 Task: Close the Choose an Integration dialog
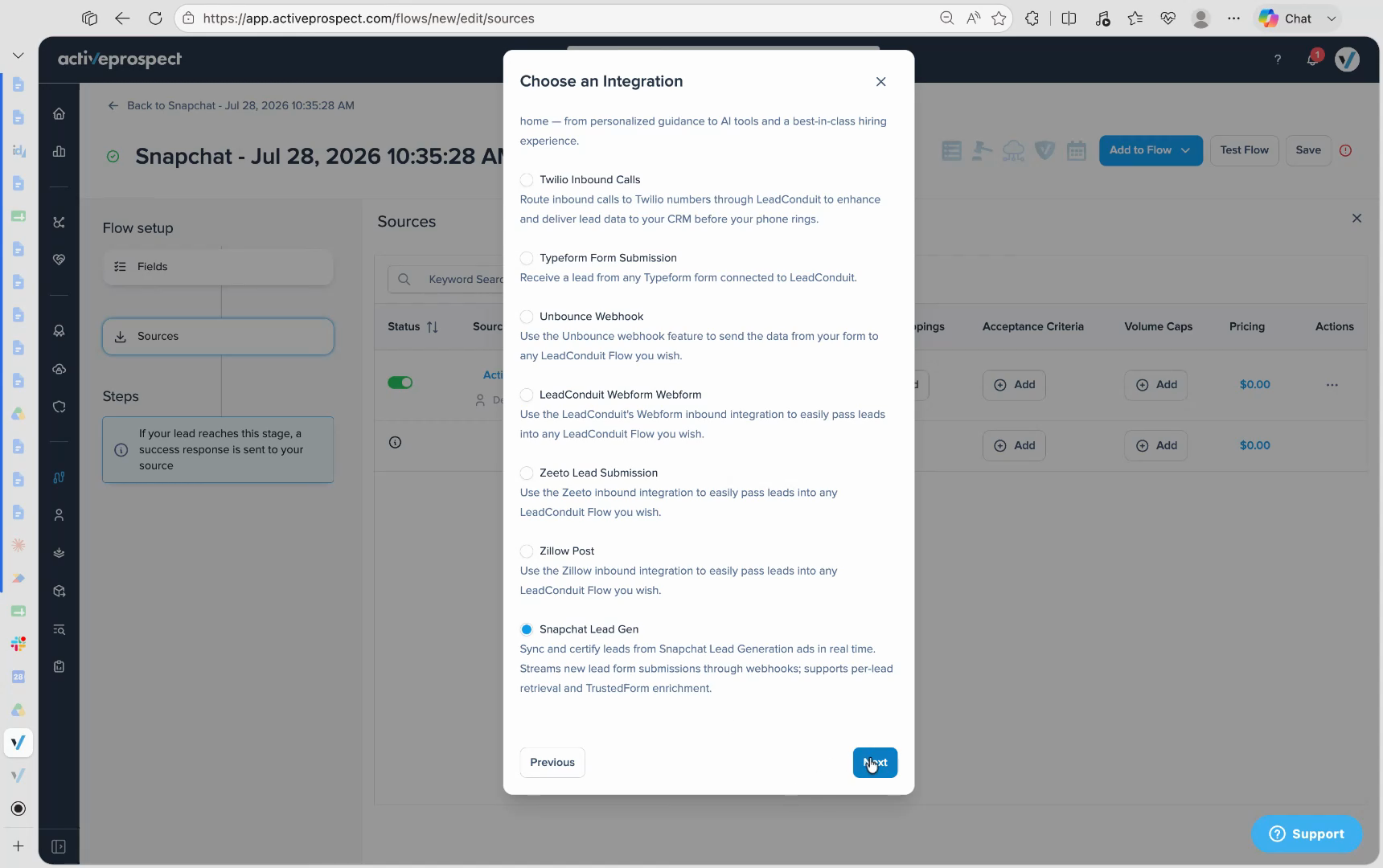coord(881,82)
